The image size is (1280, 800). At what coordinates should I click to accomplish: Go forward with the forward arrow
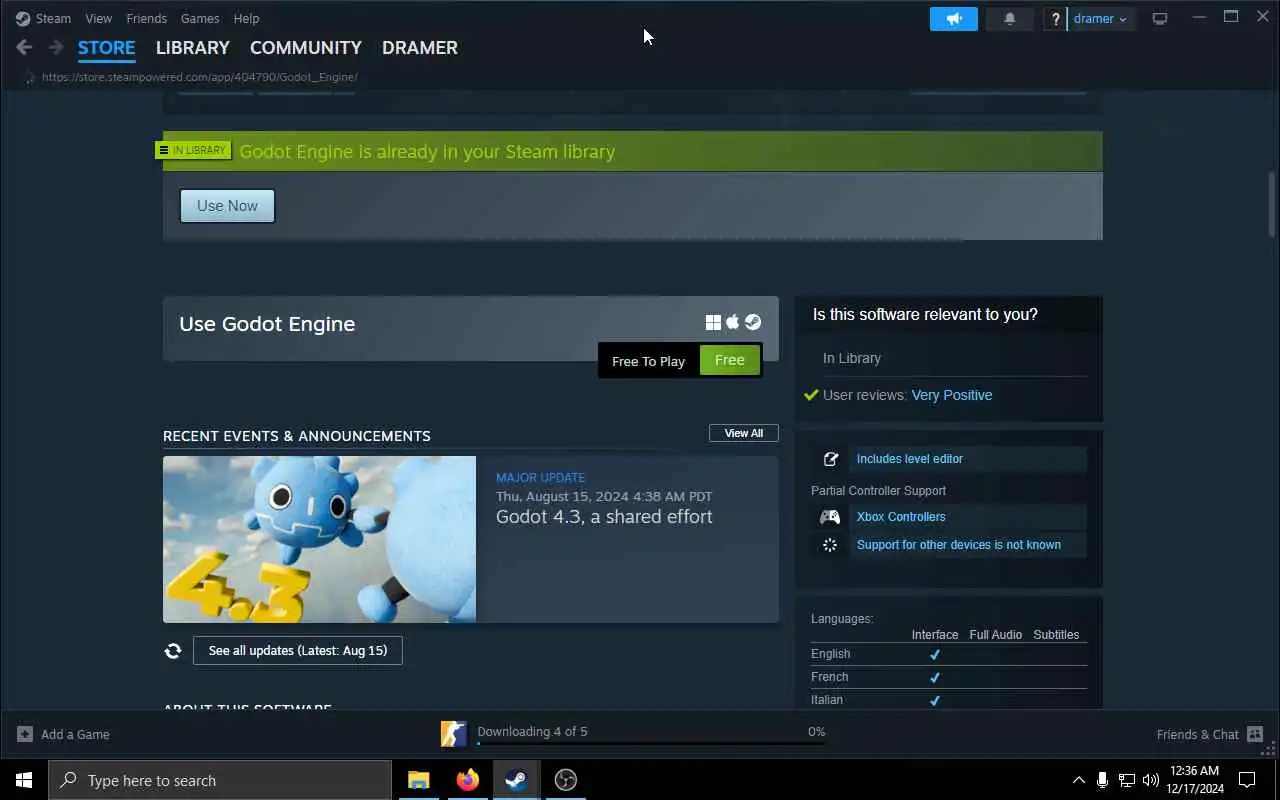coord(56,47)
